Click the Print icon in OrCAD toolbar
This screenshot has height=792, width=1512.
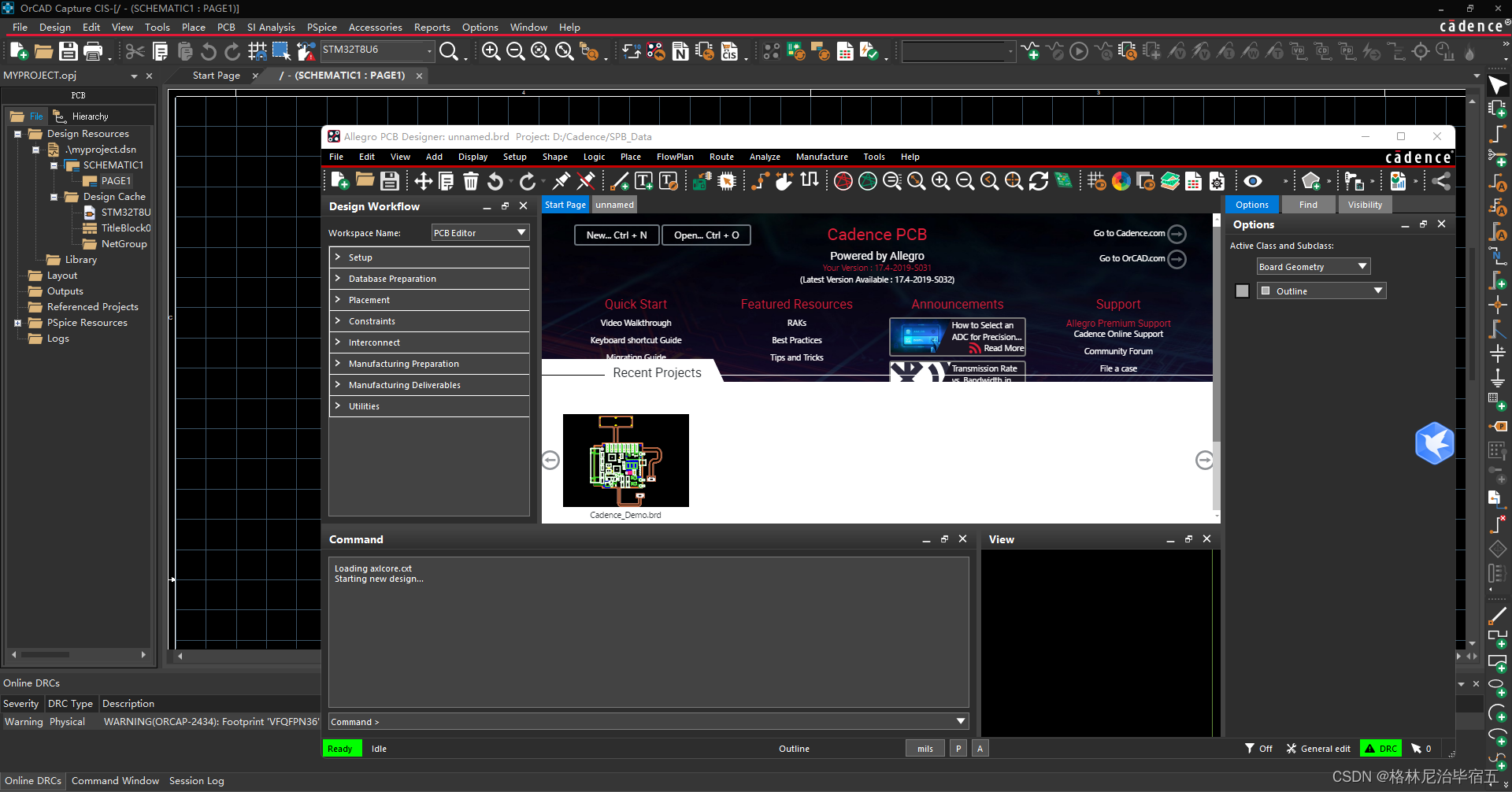[93, 52]
